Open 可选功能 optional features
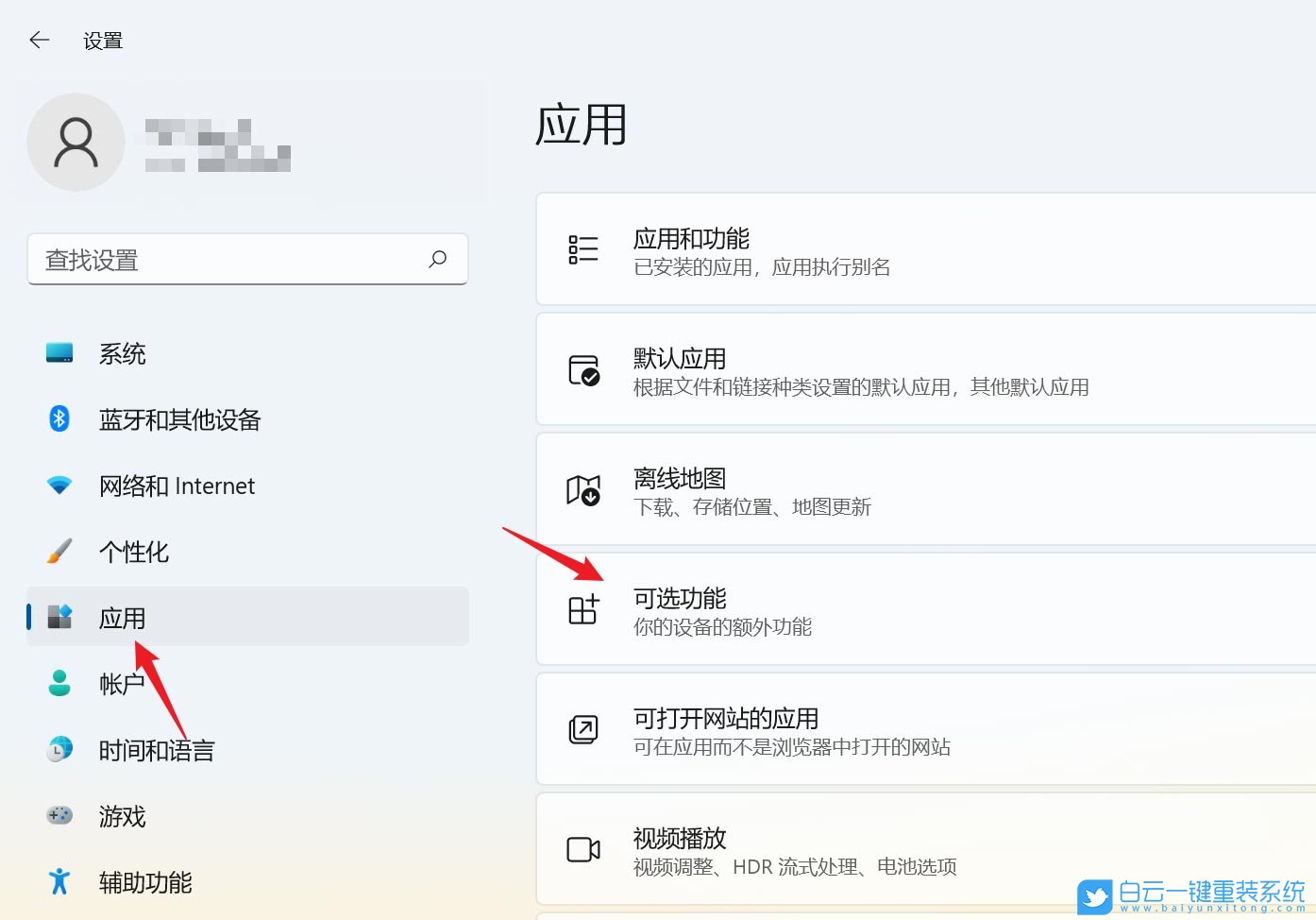The width and height of the screenshot is (1316, 920). pos(925,610)
